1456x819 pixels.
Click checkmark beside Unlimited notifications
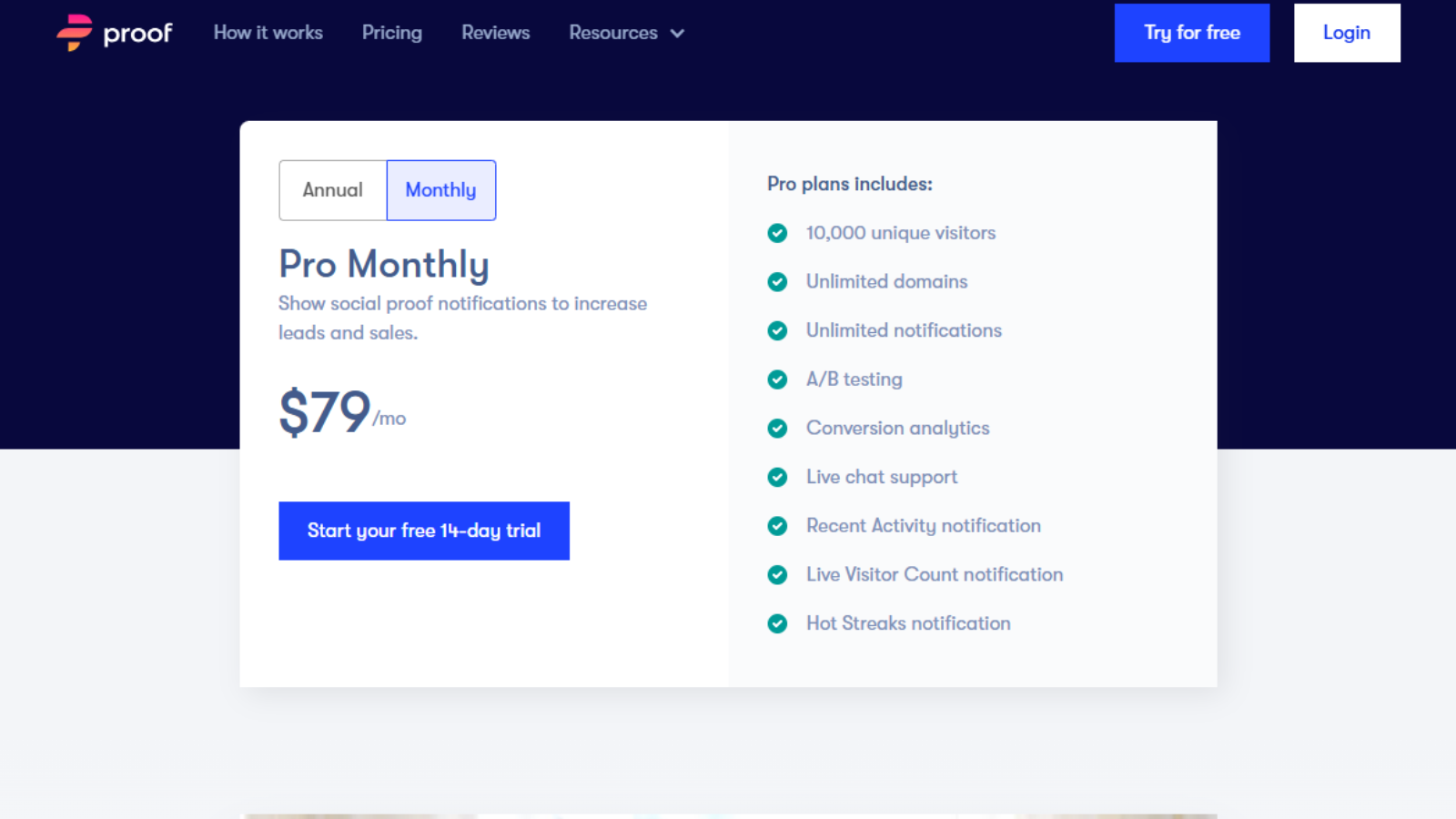pyautogui.click(x=777, y=330)
